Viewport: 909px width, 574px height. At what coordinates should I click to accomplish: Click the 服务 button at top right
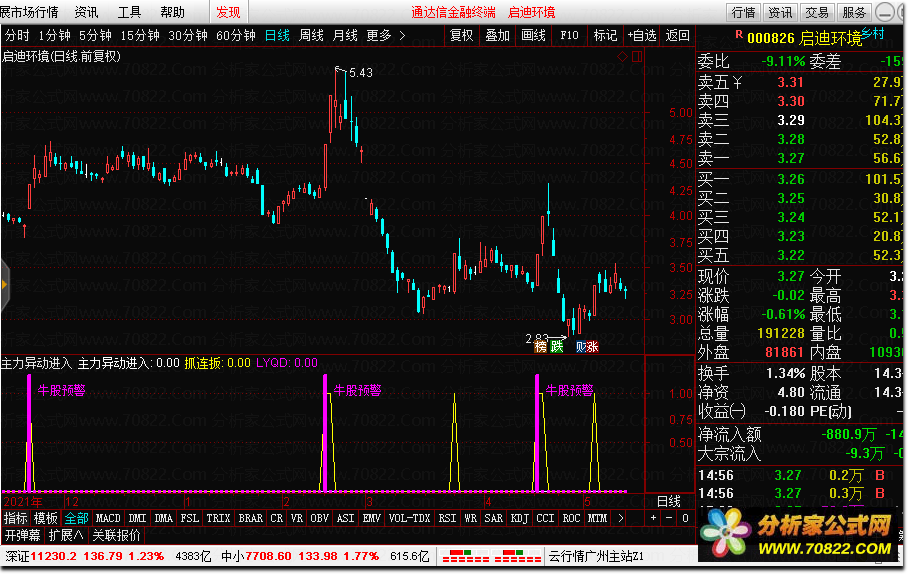point(854,12)
